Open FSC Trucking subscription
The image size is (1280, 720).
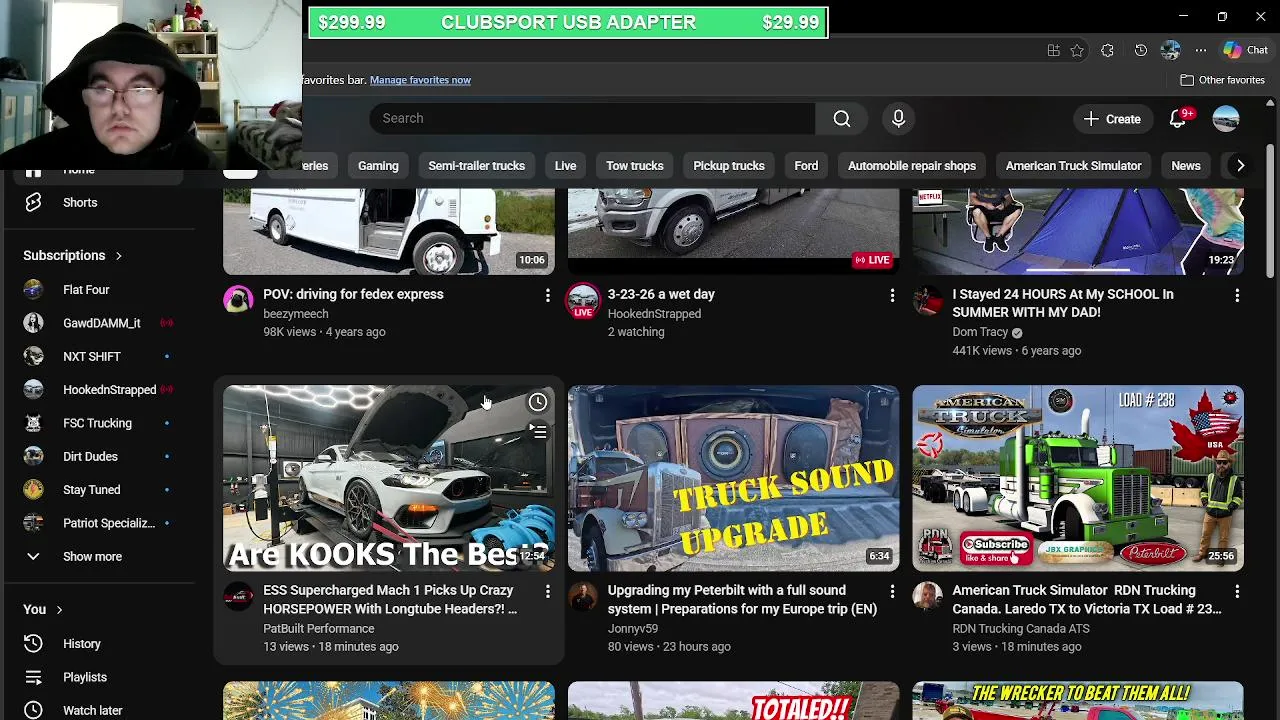[x=97, y=423]
